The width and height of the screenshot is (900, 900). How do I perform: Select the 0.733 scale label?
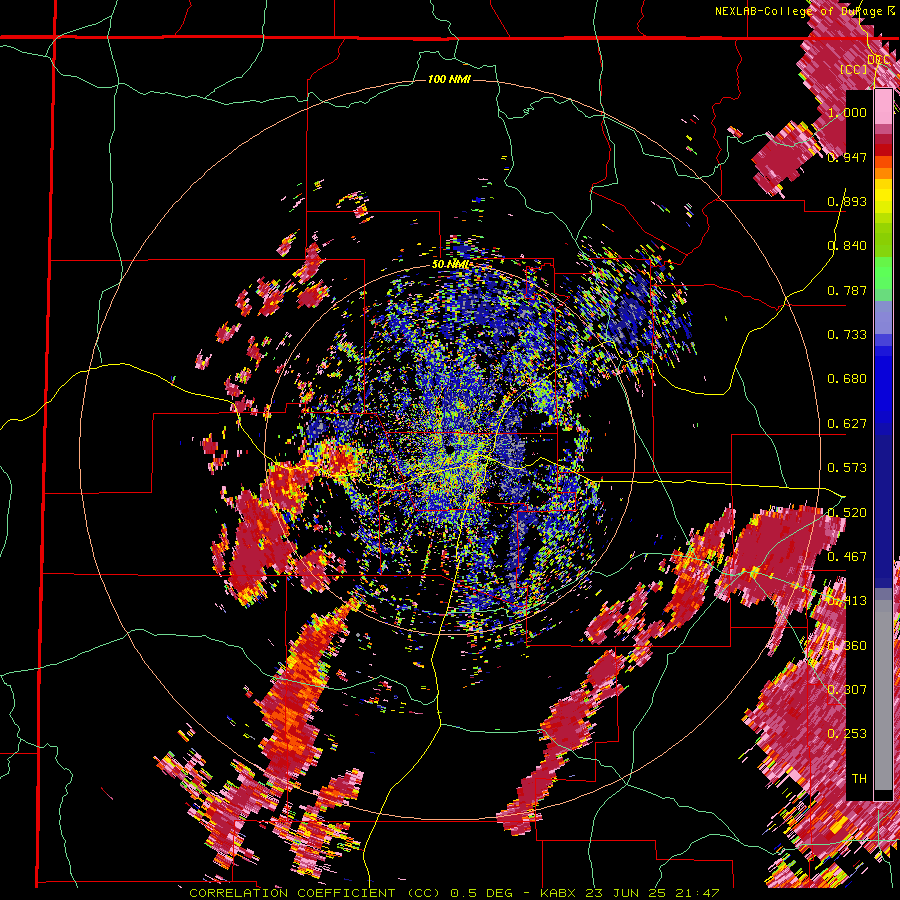click(847, 335)
